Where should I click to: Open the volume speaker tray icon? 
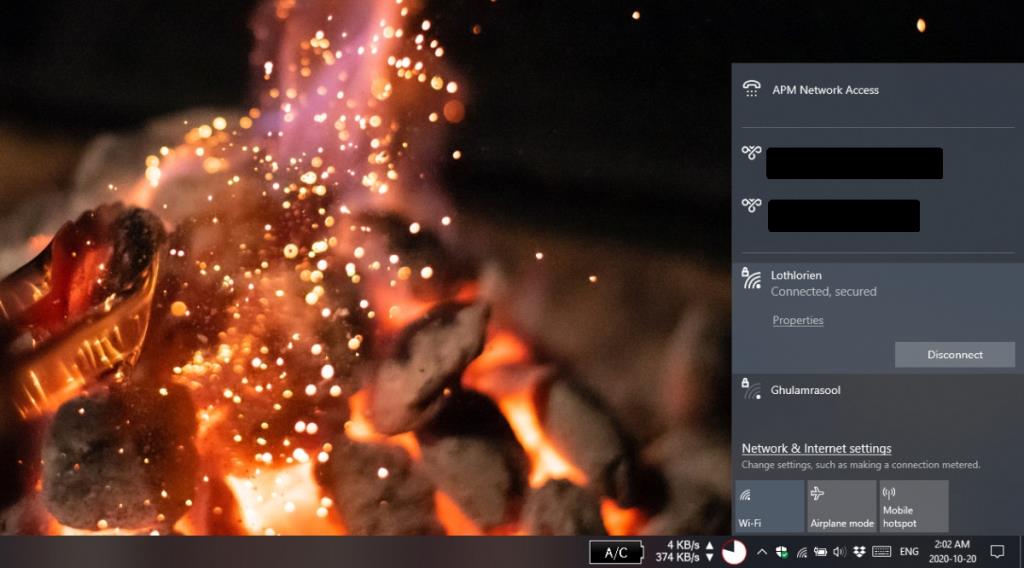coord(839,552)
